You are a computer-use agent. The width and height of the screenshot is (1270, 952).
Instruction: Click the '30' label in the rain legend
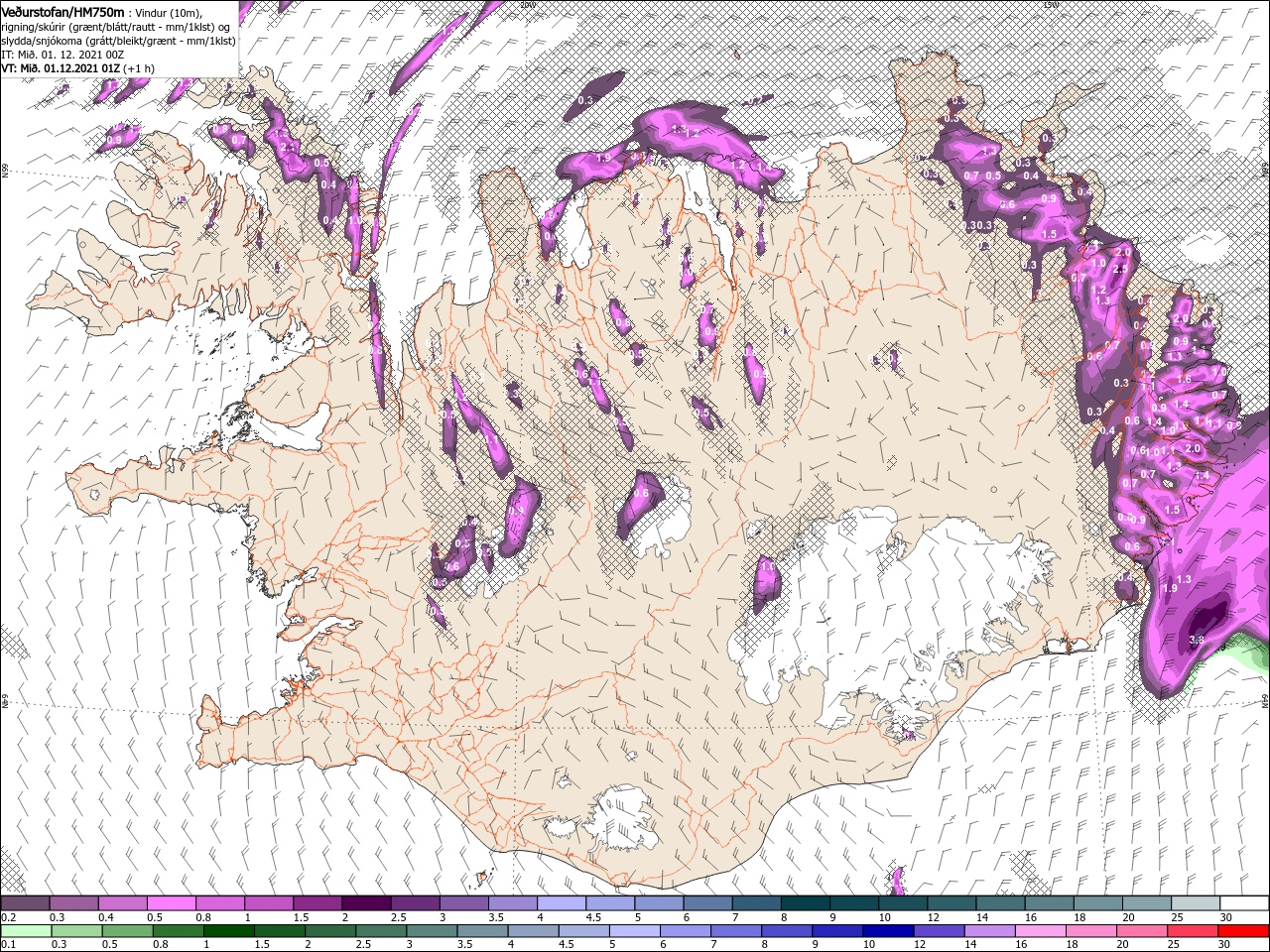1222,944
